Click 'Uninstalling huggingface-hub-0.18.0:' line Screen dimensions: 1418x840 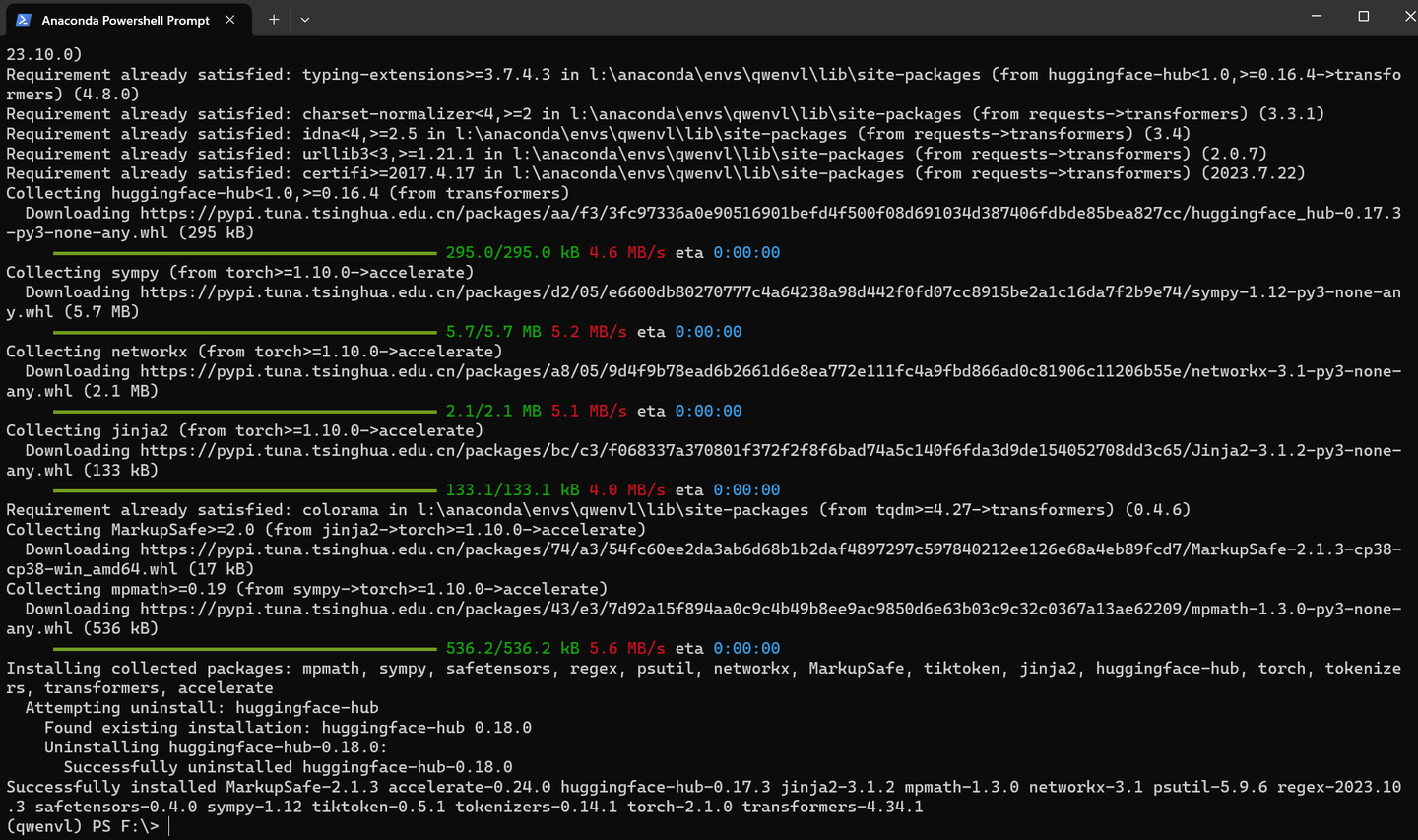click(x=216, y=747)
